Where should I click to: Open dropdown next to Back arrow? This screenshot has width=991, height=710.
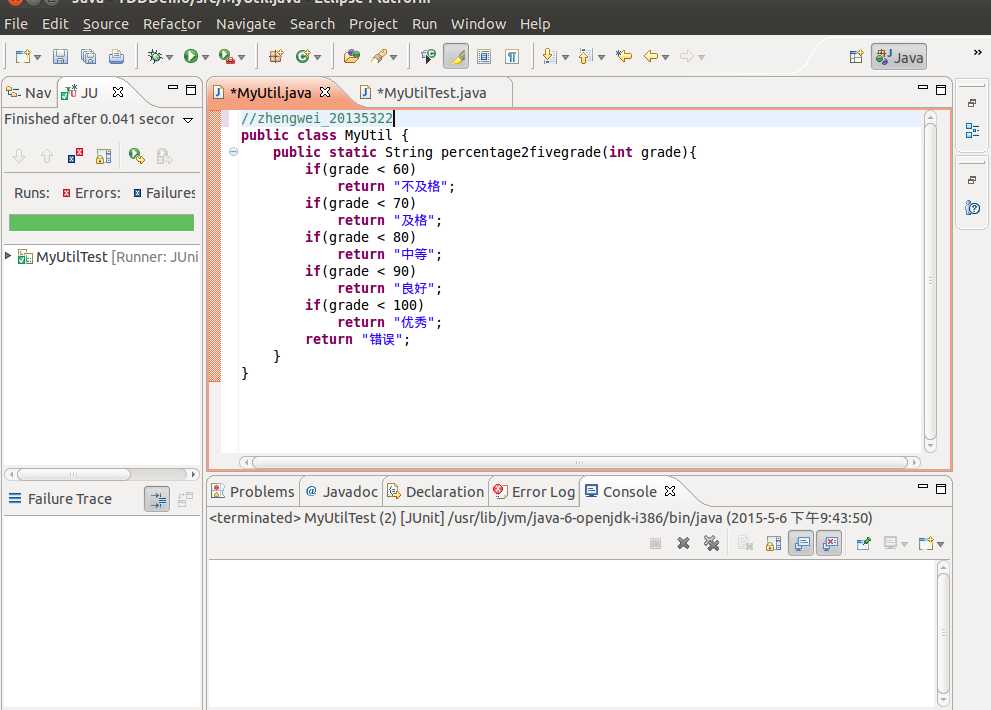(666, 58)
